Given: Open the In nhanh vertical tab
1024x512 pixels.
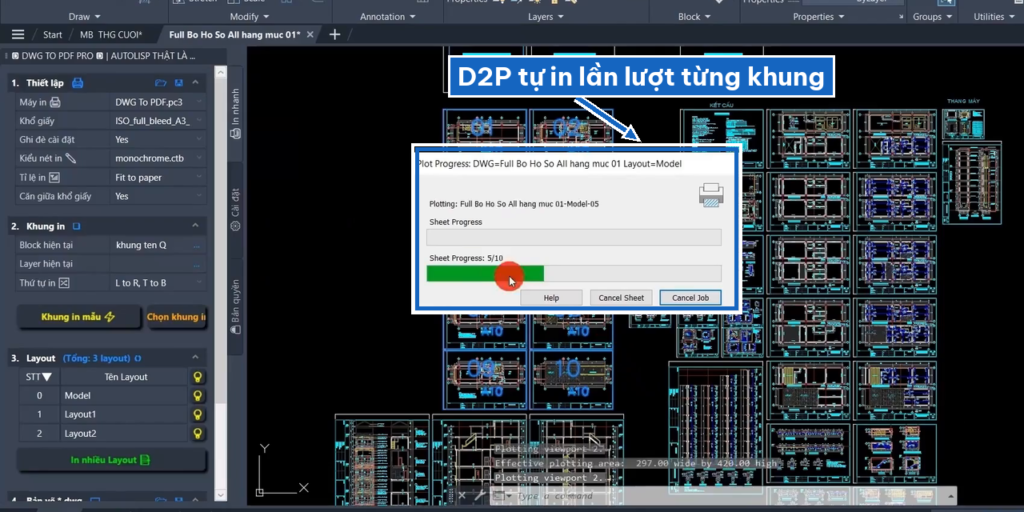Looking at the screenshot, I should (x=235, y=114).
